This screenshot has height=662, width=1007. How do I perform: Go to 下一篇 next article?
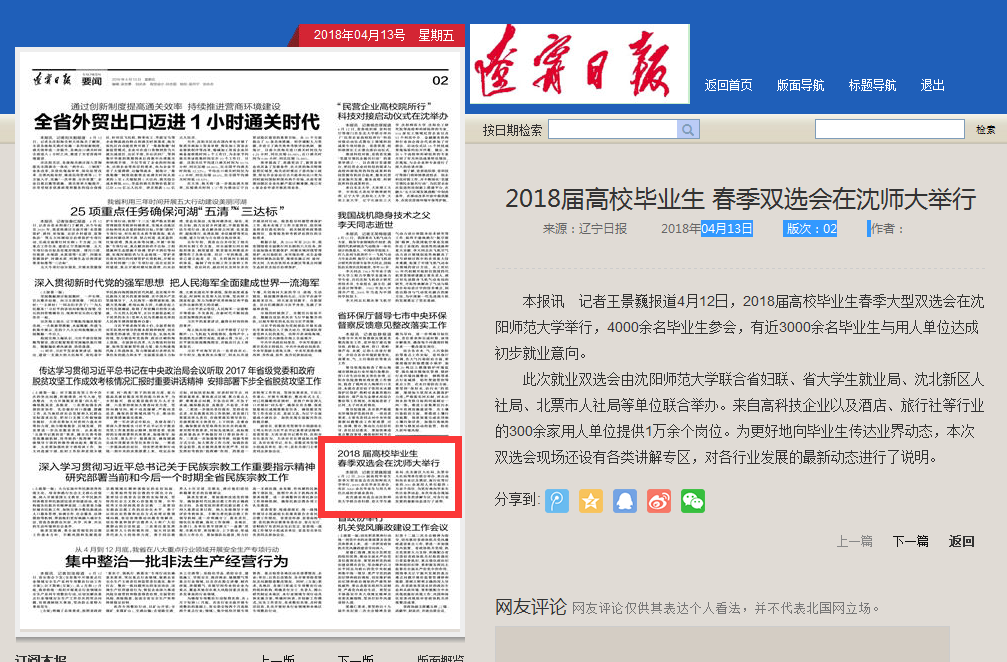tap(910, 541)
